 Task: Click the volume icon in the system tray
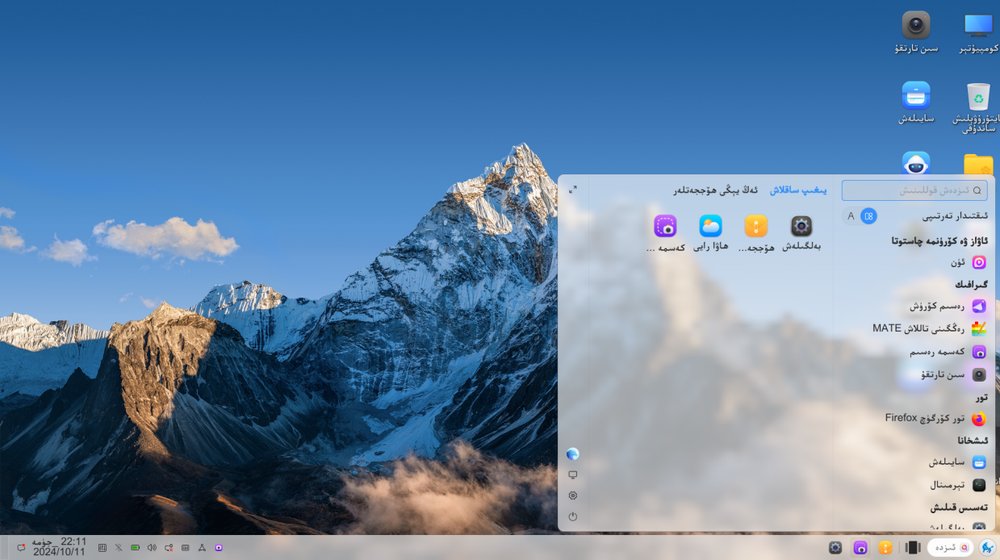(152, 548)
